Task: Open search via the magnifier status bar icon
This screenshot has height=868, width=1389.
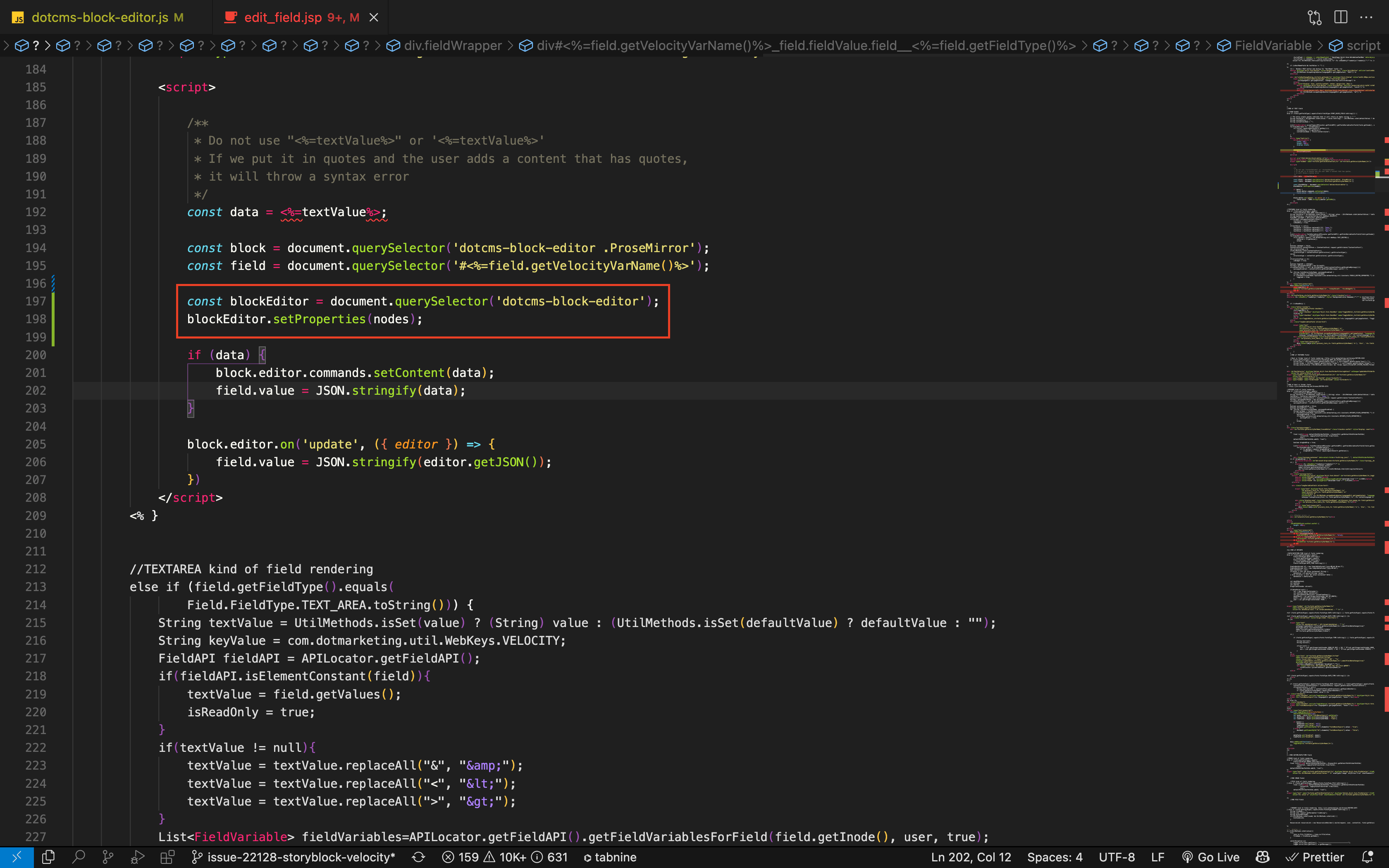Action: point(79,856)
